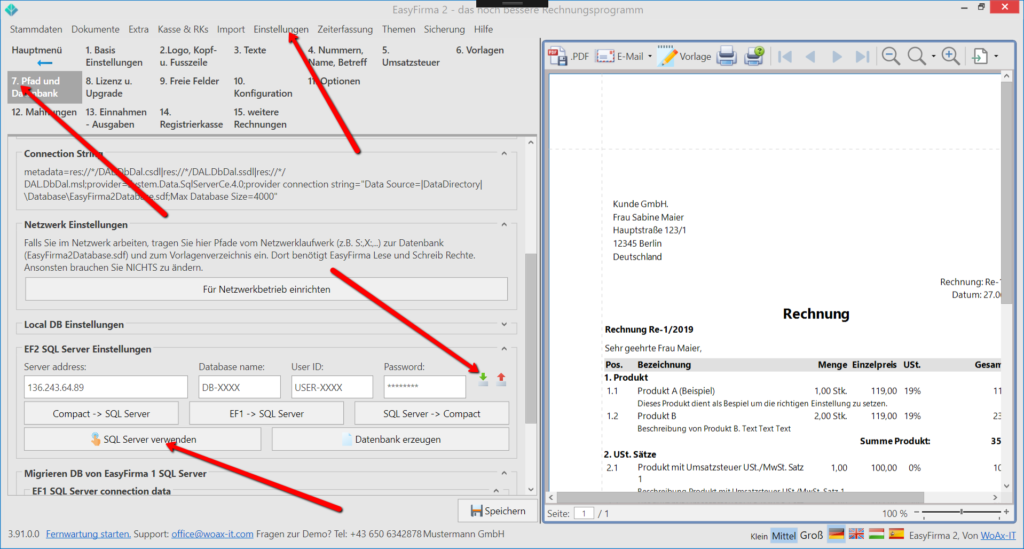Collapse Migrieren DB von EasyFirma 1 section

(504, 473)
